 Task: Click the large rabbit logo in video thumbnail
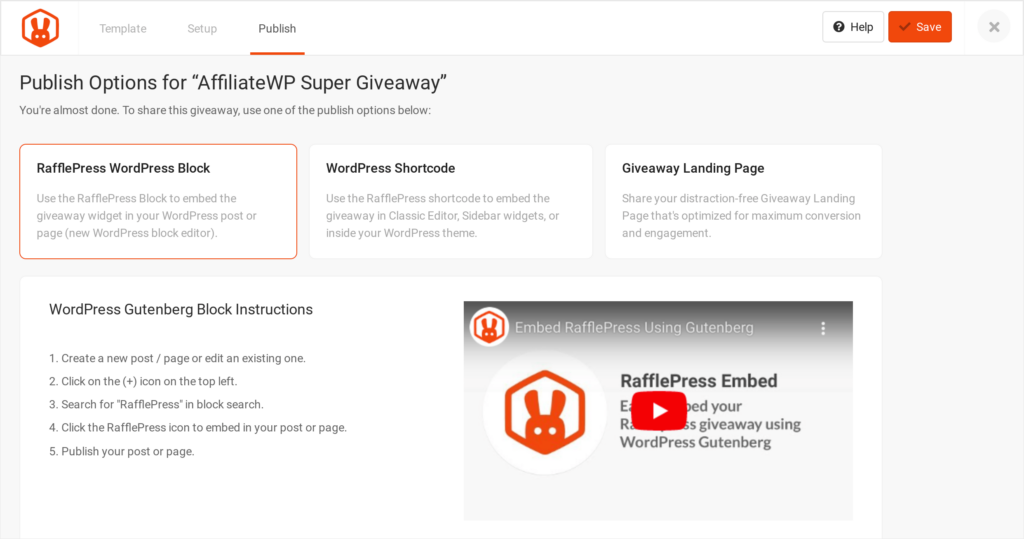(x=545, y=412)
